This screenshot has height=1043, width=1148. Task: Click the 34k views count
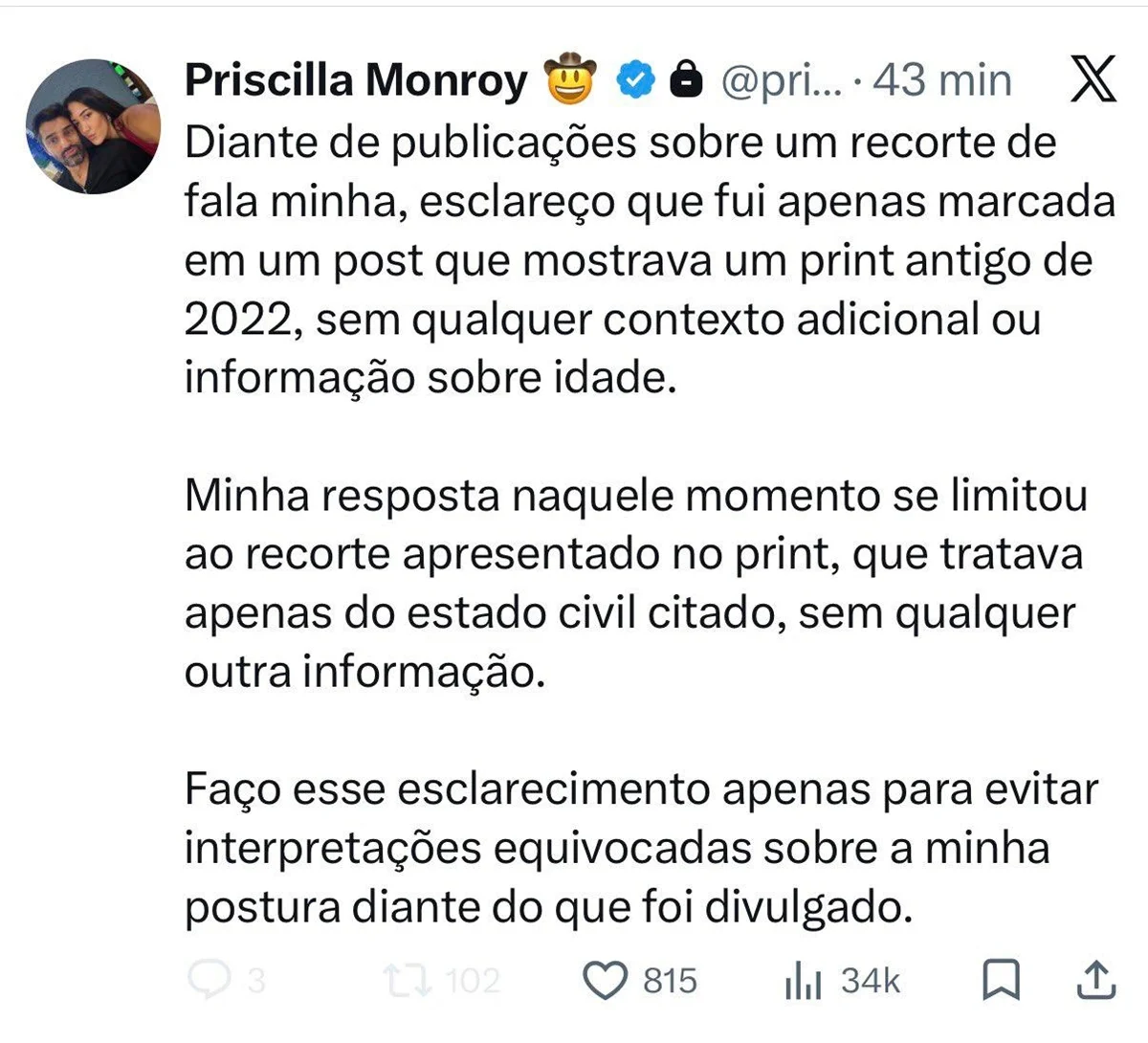(871, 981)
